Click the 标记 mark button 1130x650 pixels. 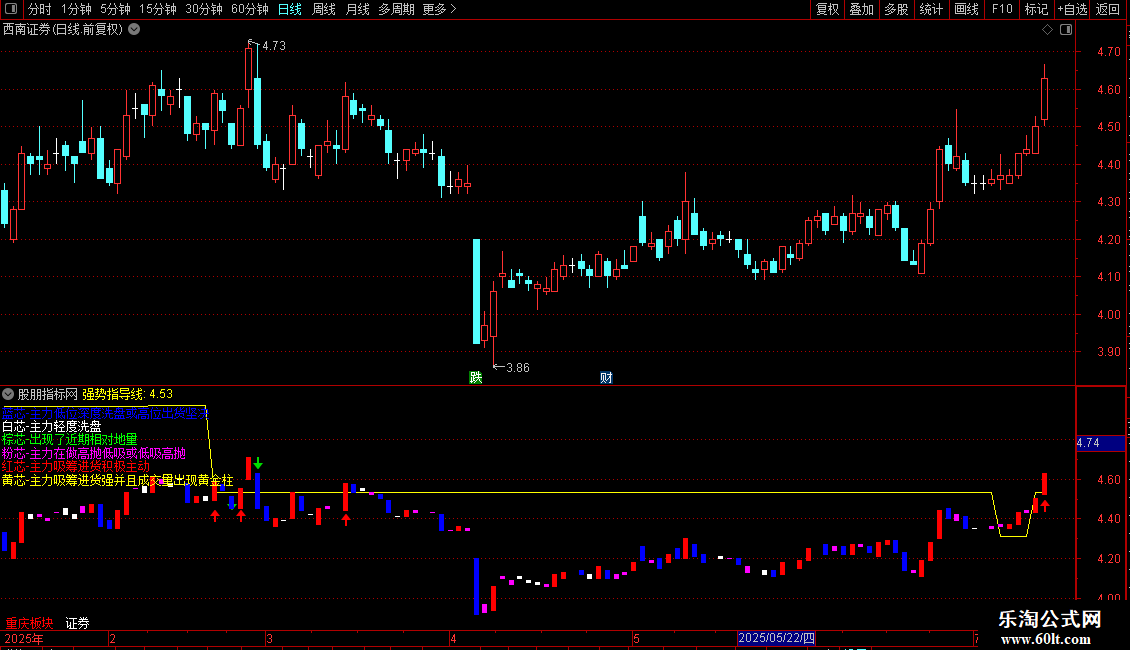(1036, 9)
